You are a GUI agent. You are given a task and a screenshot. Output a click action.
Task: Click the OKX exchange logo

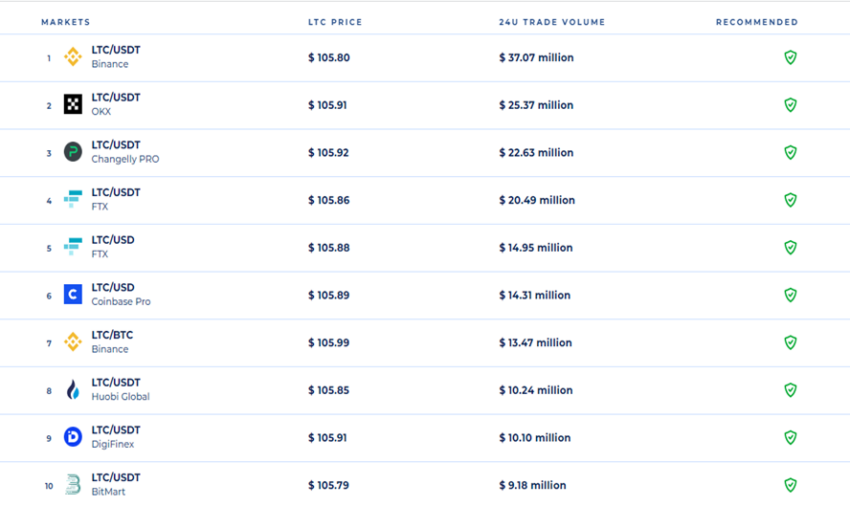[x=73, y=104]
